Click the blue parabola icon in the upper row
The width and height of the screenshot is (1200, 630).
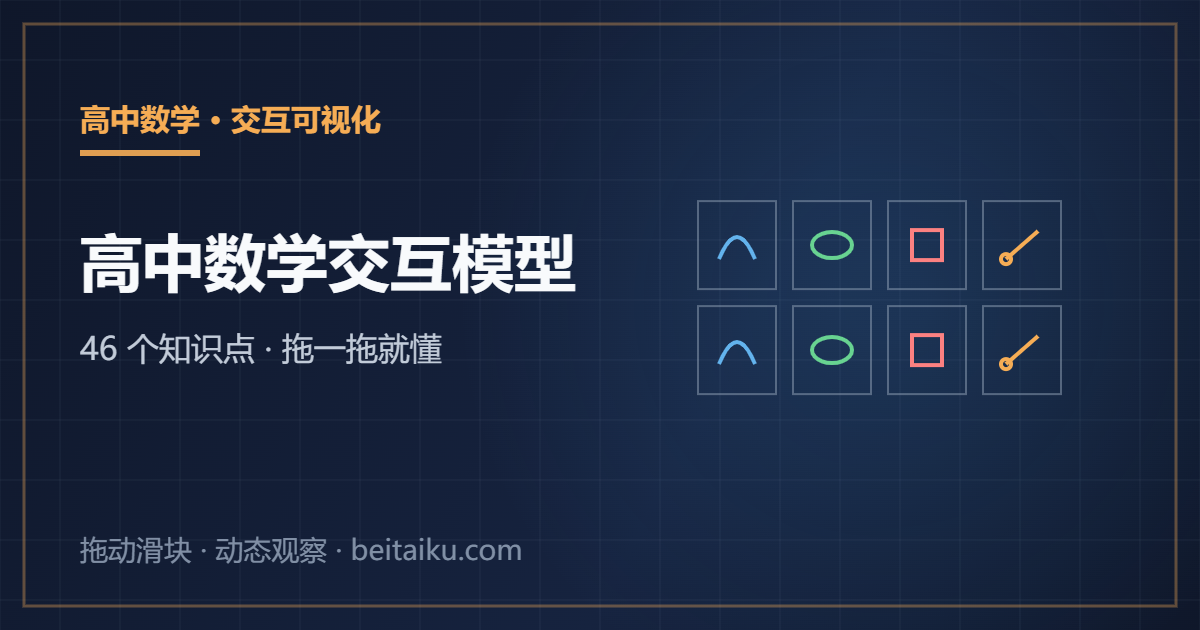coord(737,245)
